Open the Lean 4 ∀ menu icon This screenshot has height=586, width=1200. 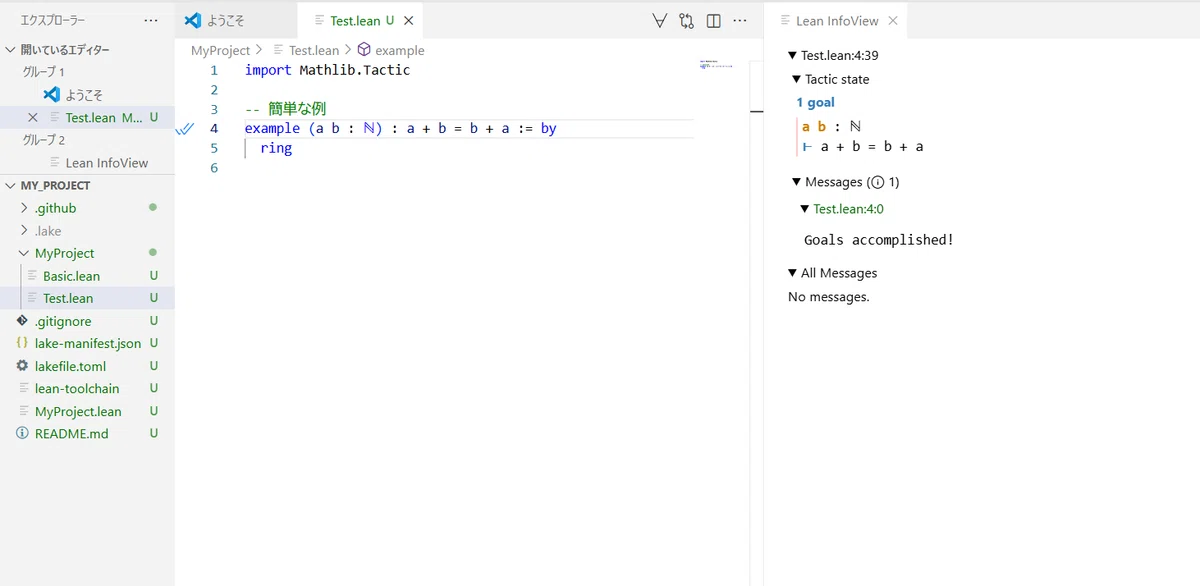pyautogui.click(x=660, y=20)
